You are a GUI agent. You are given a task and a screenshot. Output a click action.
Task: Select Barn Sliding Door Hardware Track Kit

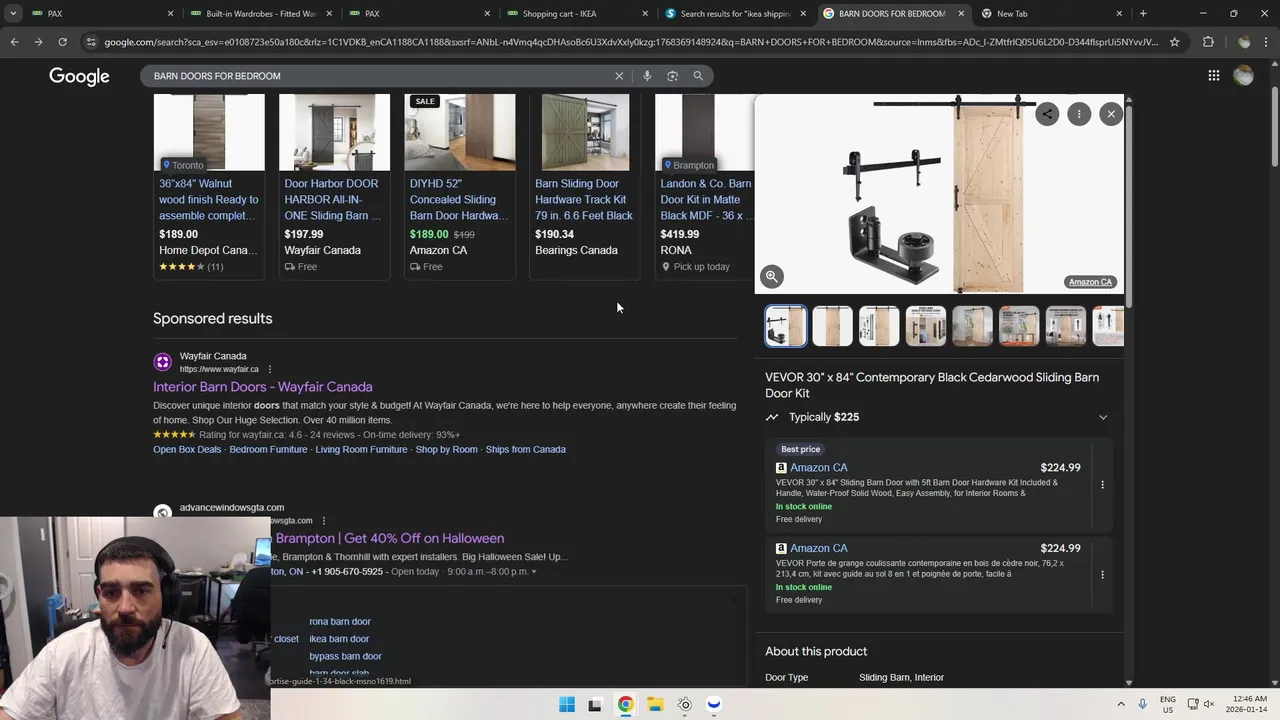tap(585, 185)
